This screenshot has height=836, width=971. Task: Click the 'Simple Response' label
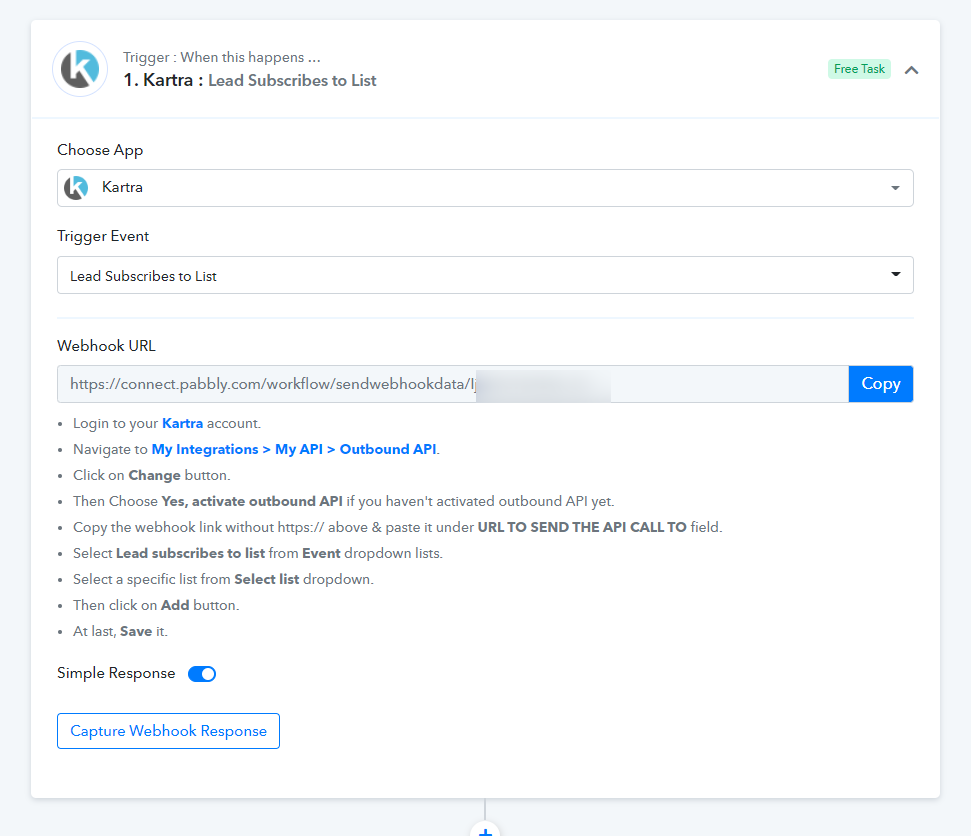[116, 673]
